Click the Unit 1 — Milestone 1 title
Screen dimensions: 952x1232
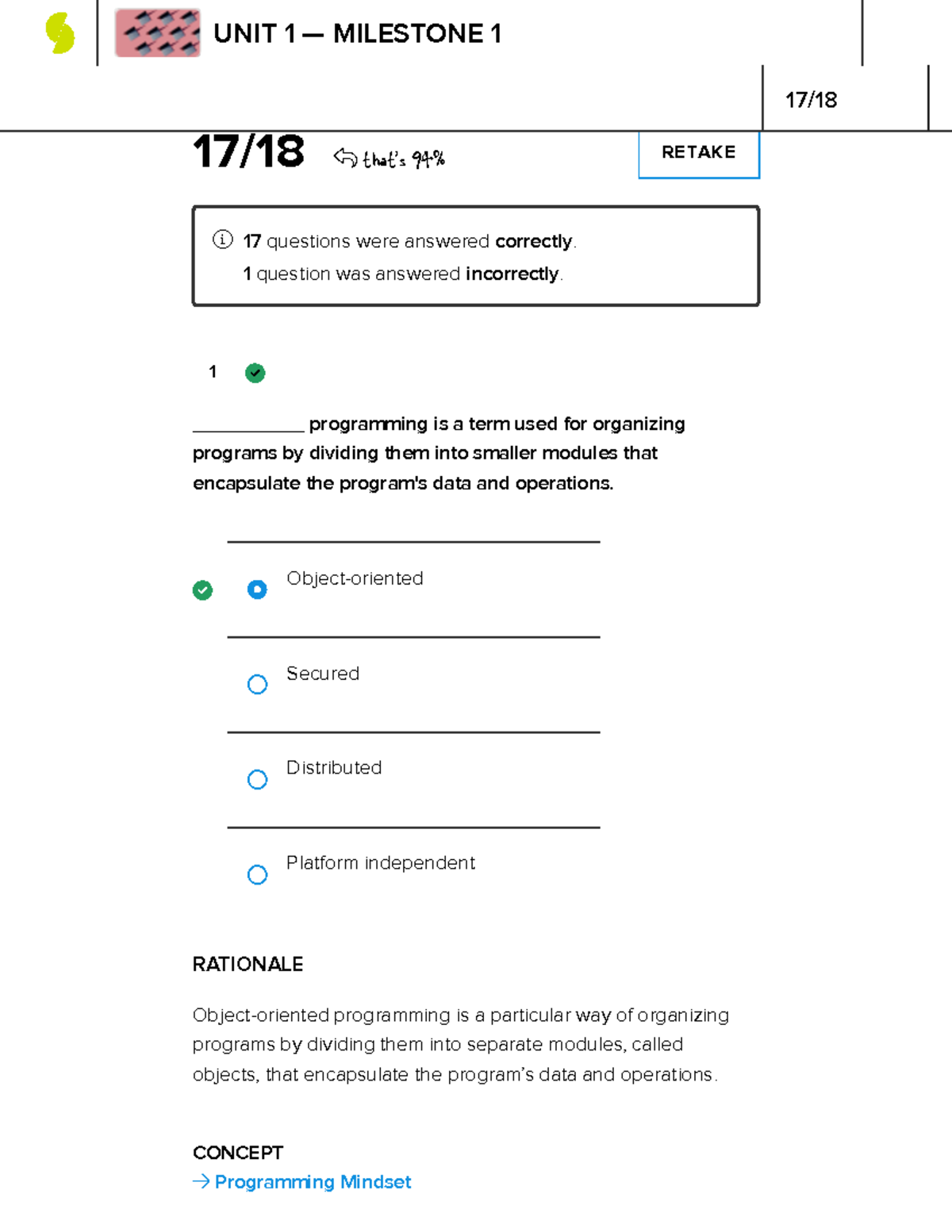click(357, 34)
